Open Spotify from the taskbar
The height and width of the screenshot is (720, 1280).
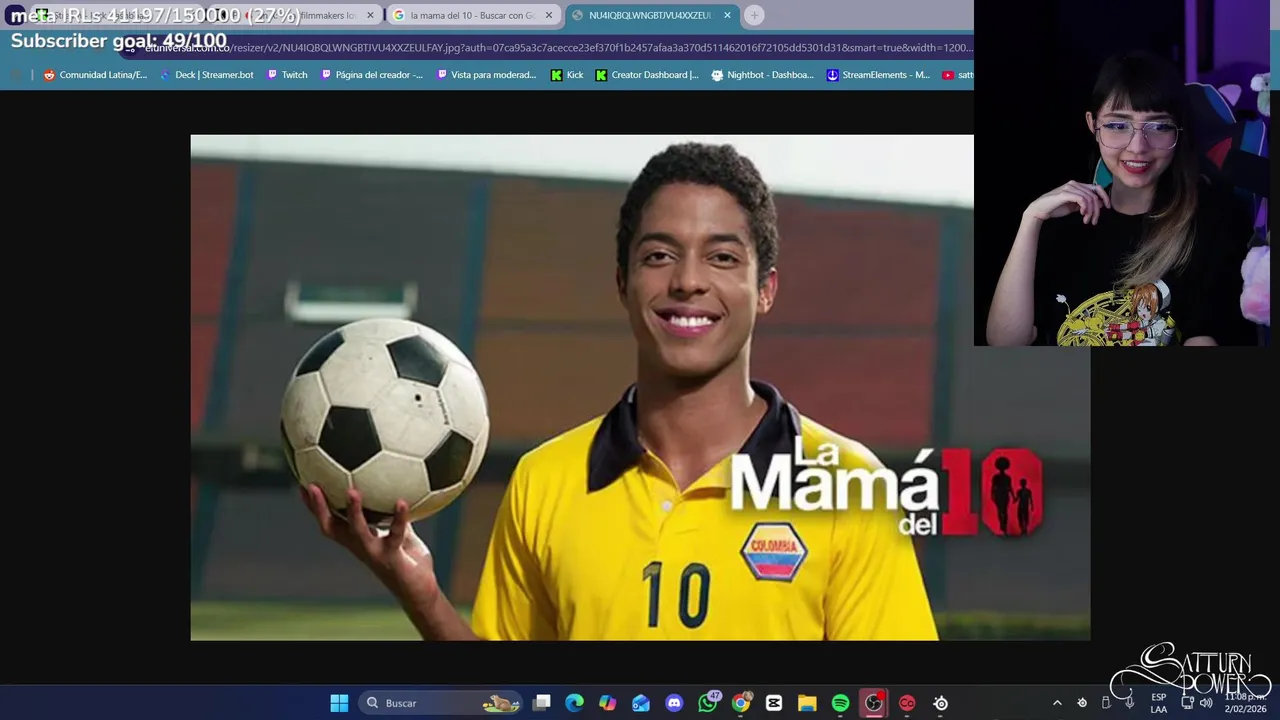tap(840, 703)
